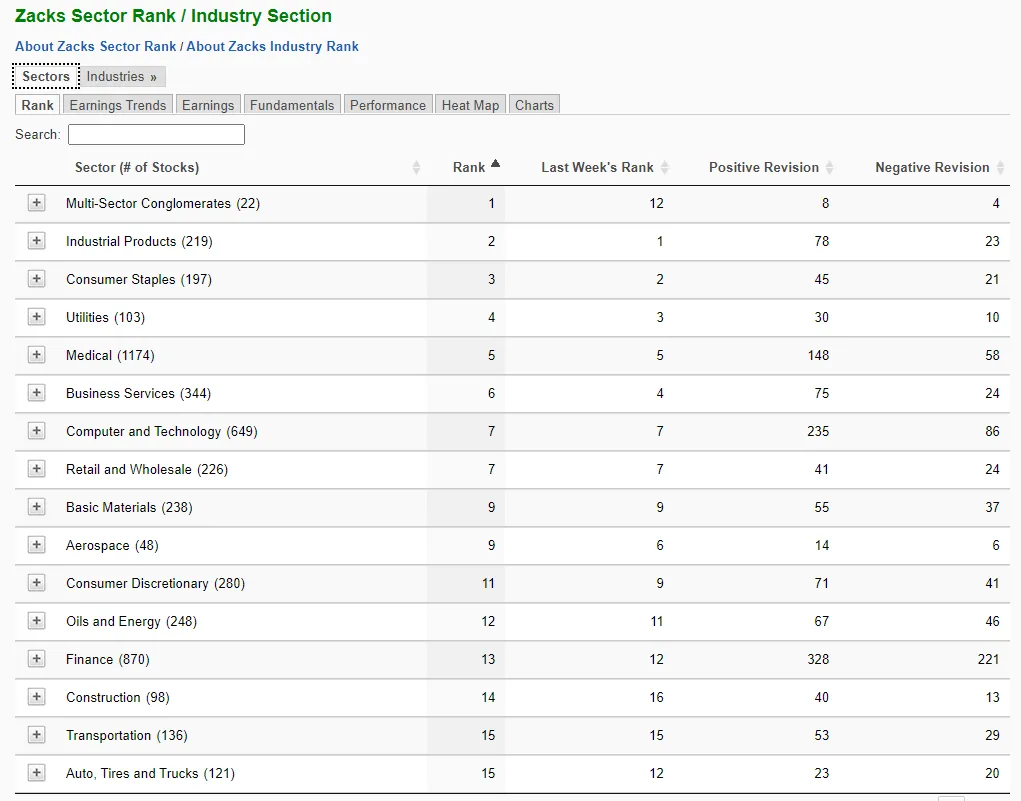Expand the Computer and Technology row

pos(36,431)
